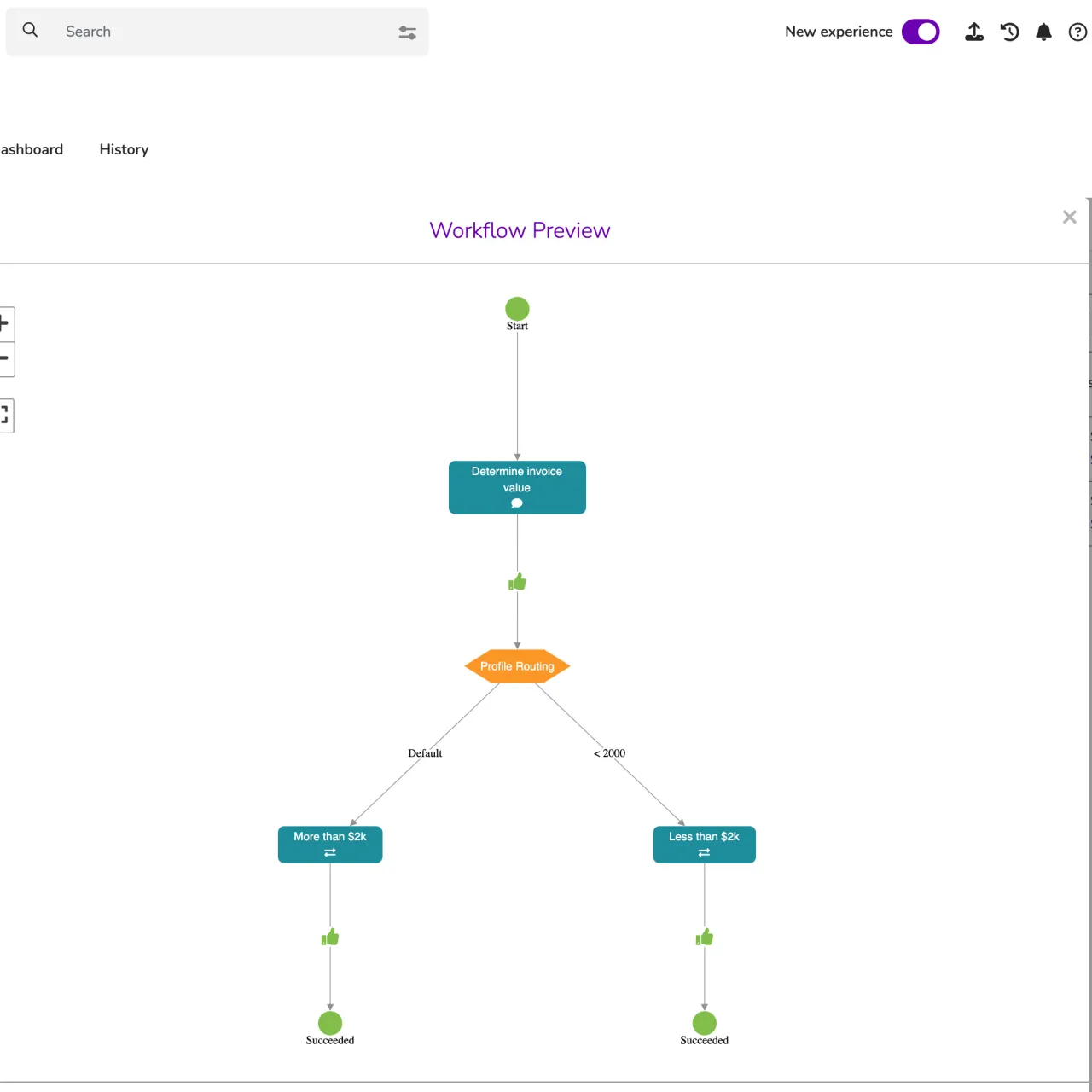The height and width of the screenshot is (1092, 1092).
Task: Click the search magnifier icon
Action: 30,31
